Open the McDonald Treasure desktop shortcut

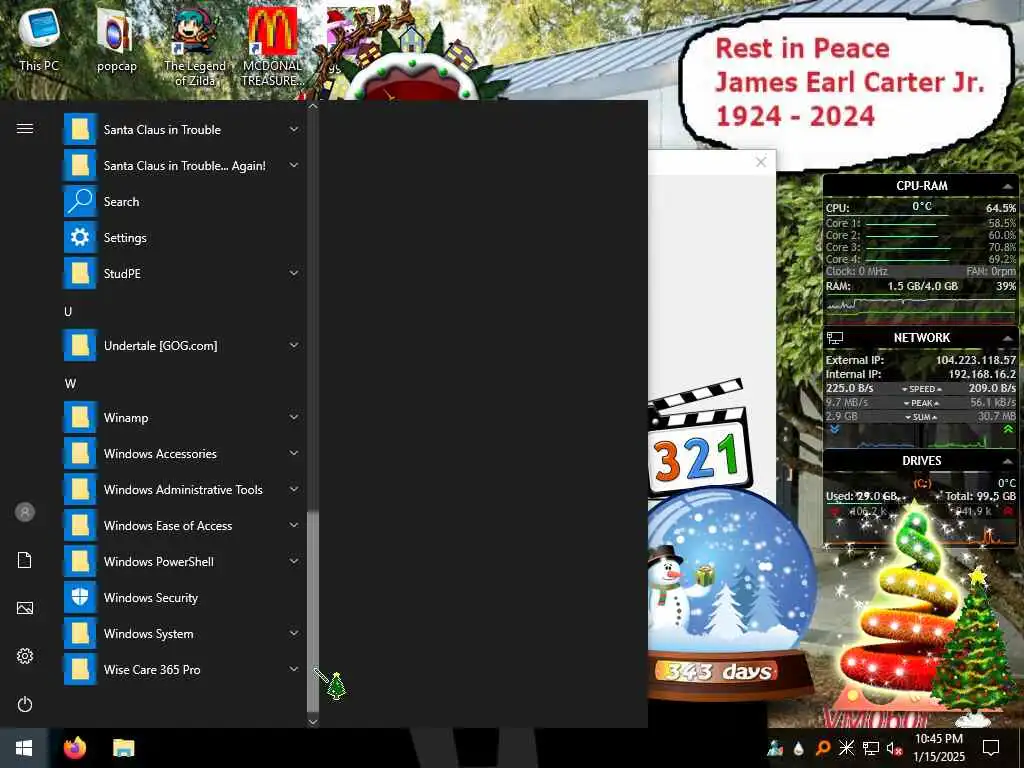tap(272, 47)
